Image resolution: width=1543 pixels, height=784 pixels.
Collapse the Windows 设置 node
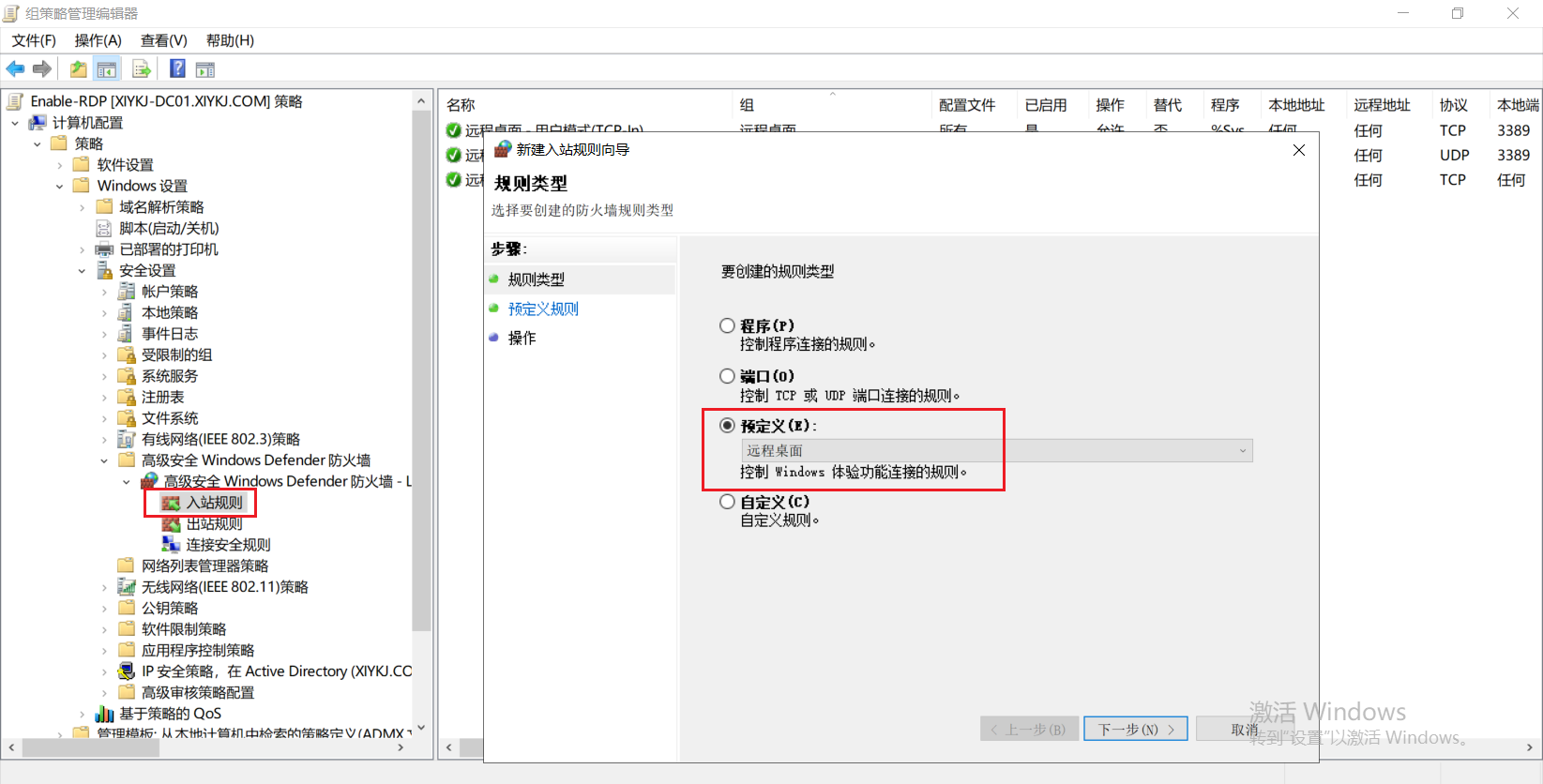(60, 186)
